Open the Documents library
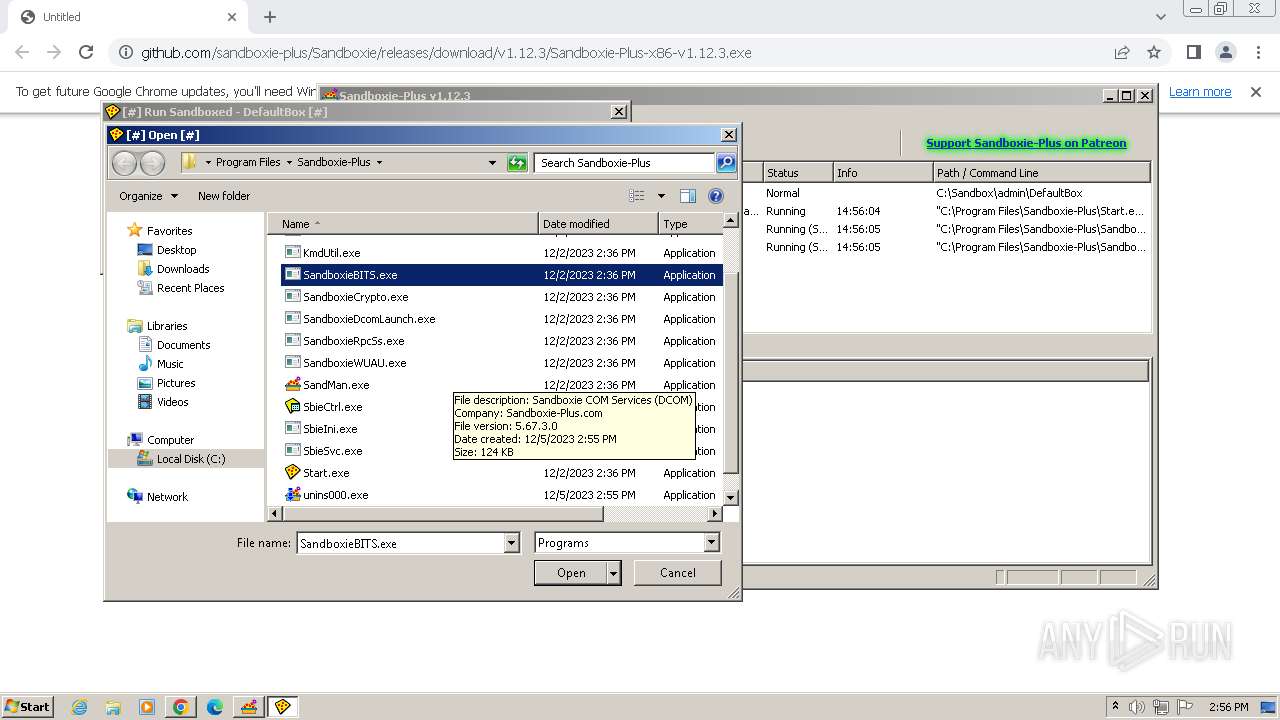 coord(183,345)
